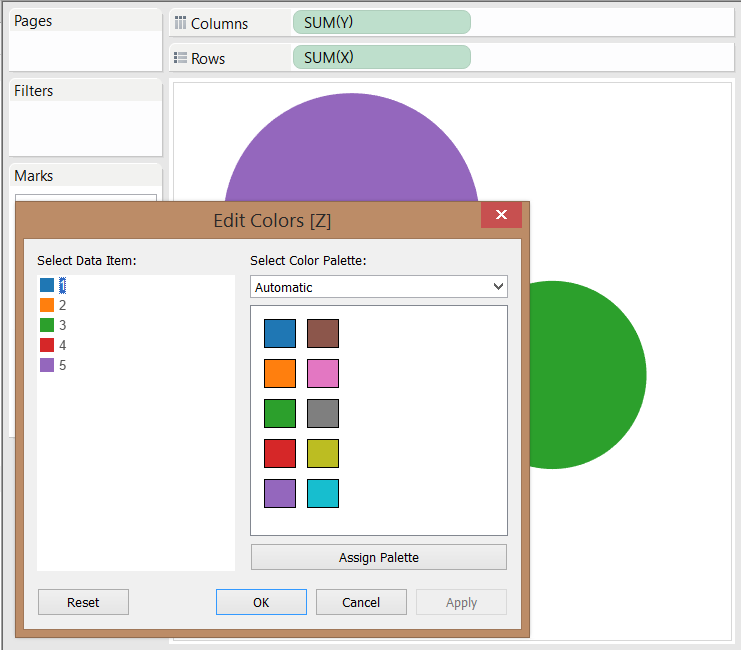This screenshot has height=650, width=741.
Task: Click the SUM(X) pill on Rows
Action: point(381,57)
